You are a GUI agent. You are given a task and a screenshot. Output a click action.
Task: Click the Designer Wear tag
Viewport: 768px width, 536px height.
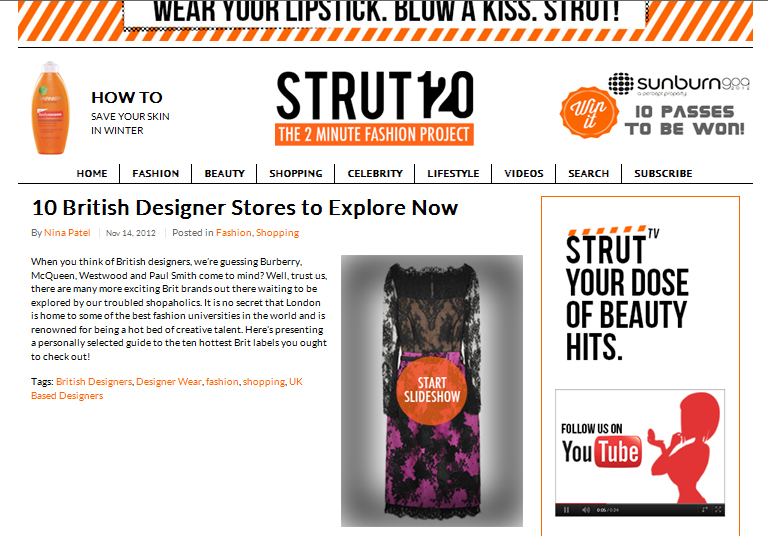tap(169, 381)
